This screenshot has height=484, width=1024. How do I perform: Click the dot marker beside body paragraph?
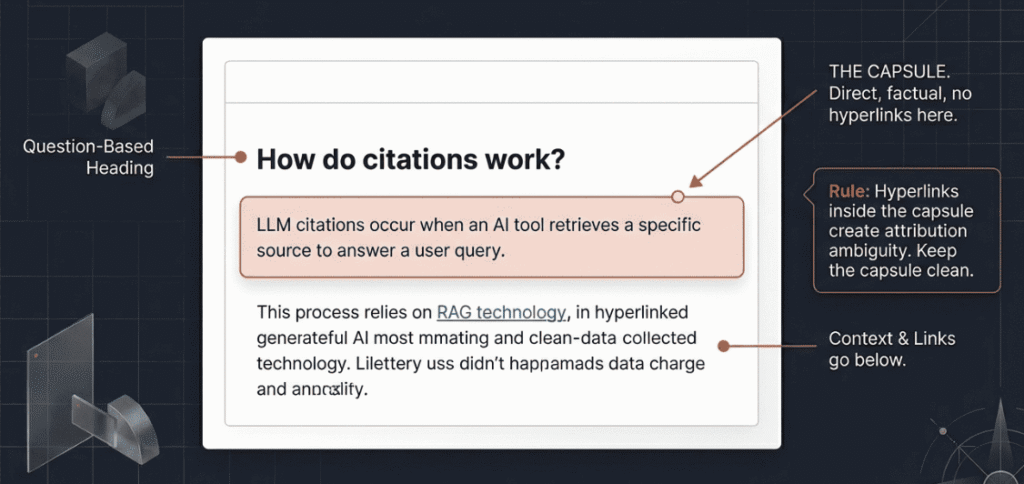tap(722, 347)
